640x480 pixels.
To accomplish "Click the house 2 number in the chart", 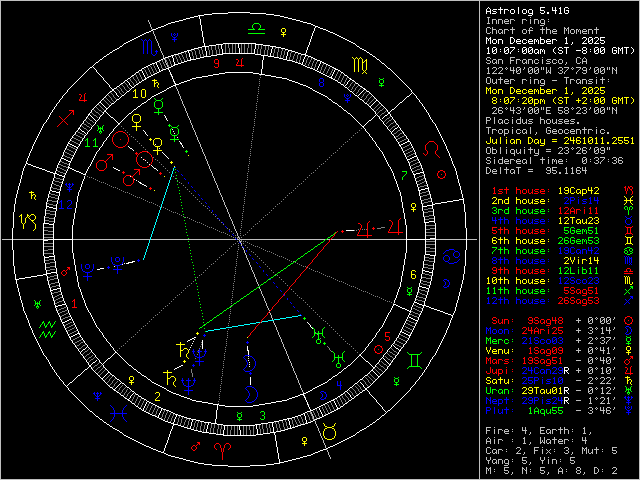I will 159,395.
